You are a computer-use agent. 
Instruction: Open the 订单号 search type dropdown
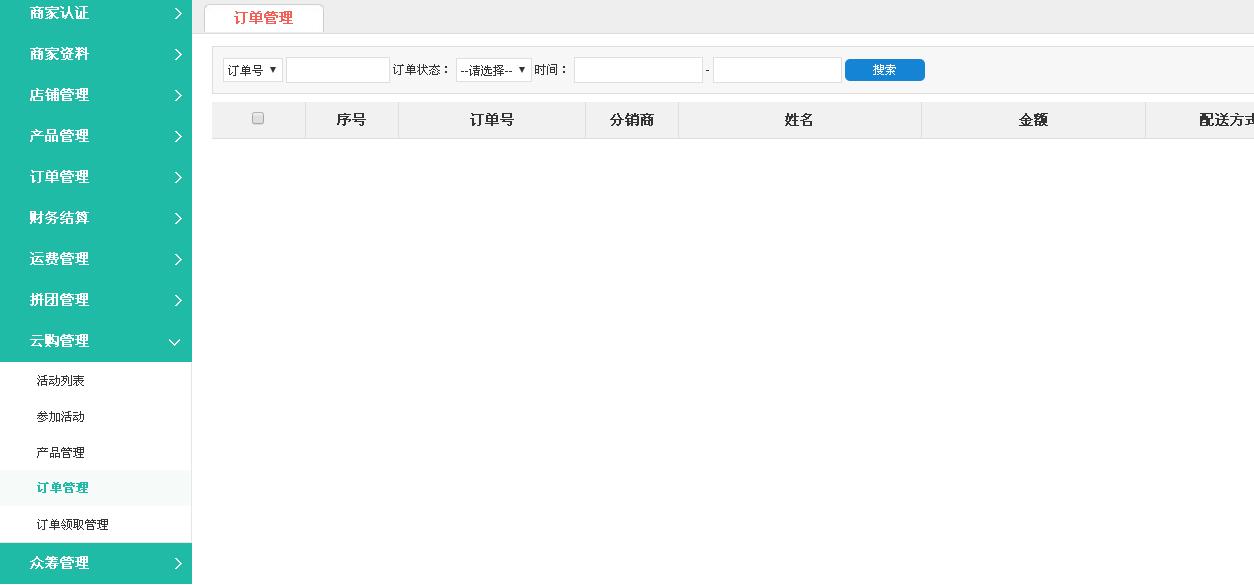point(253,70)
